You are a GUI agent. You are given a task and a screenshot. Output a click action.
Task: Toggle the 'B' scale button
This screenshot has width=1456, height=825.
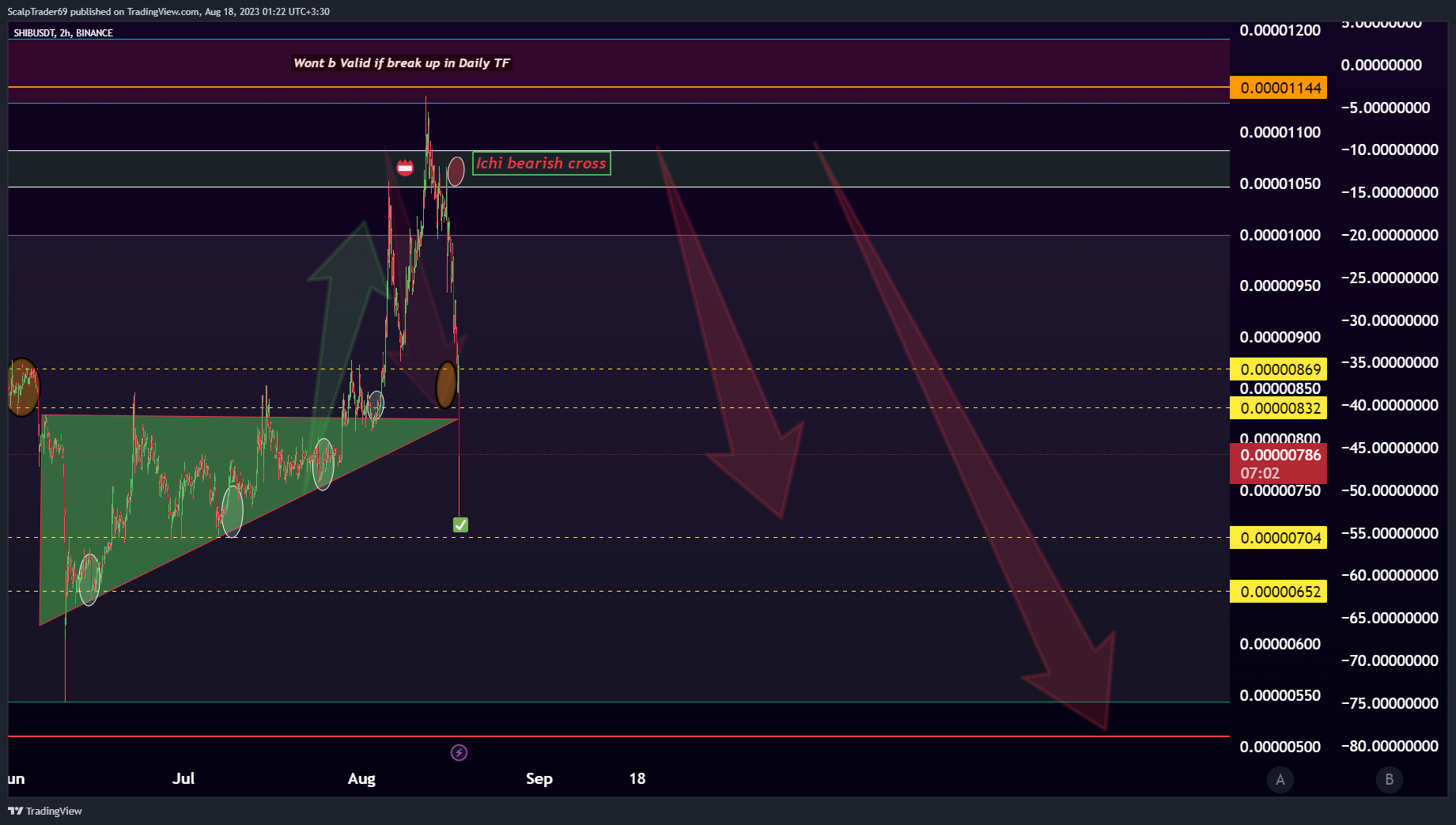coord(1389,780)
